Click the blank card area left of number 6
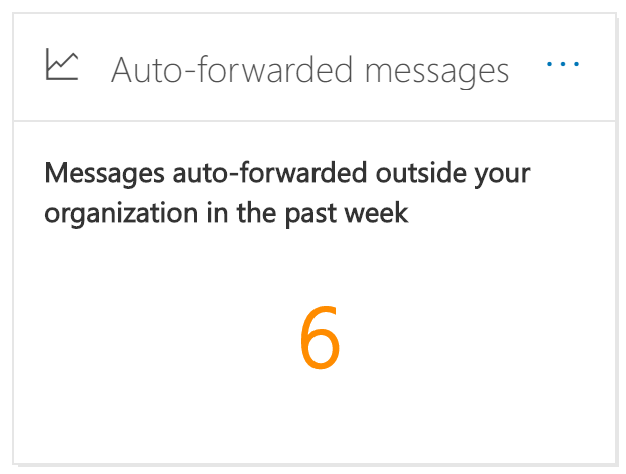 156,337
